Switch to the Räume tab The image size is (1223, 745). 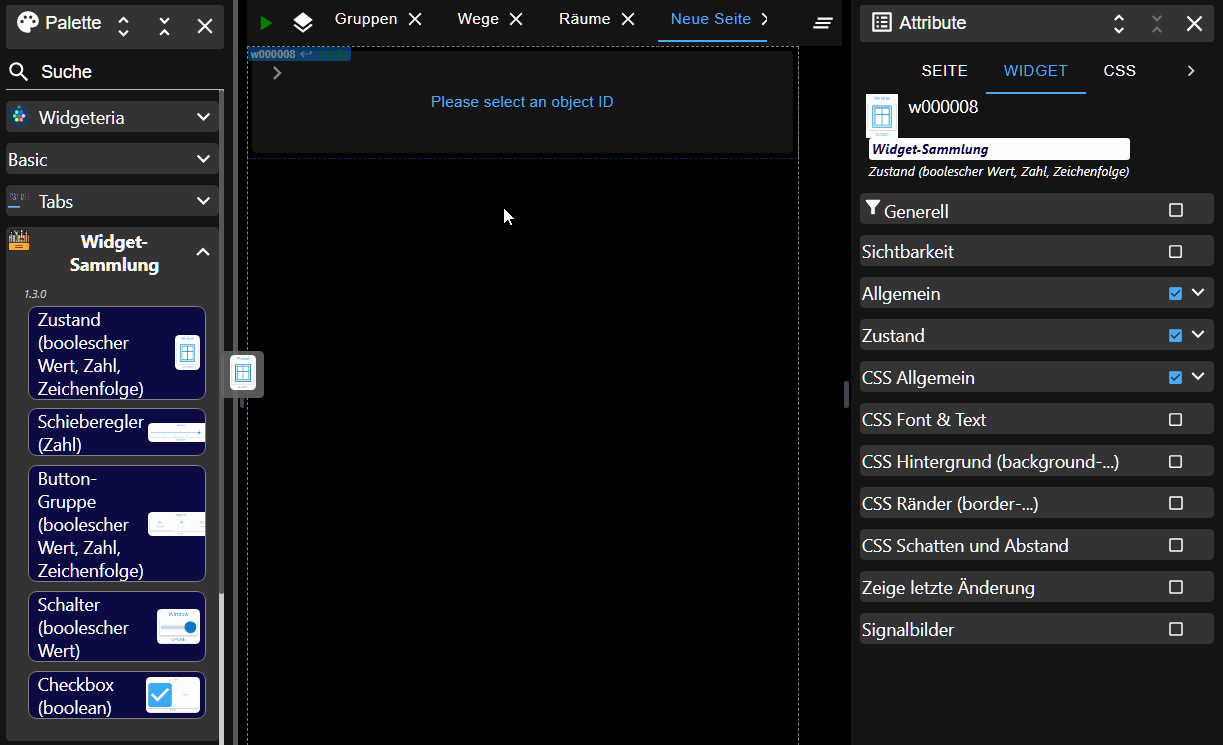click(585, 19)
